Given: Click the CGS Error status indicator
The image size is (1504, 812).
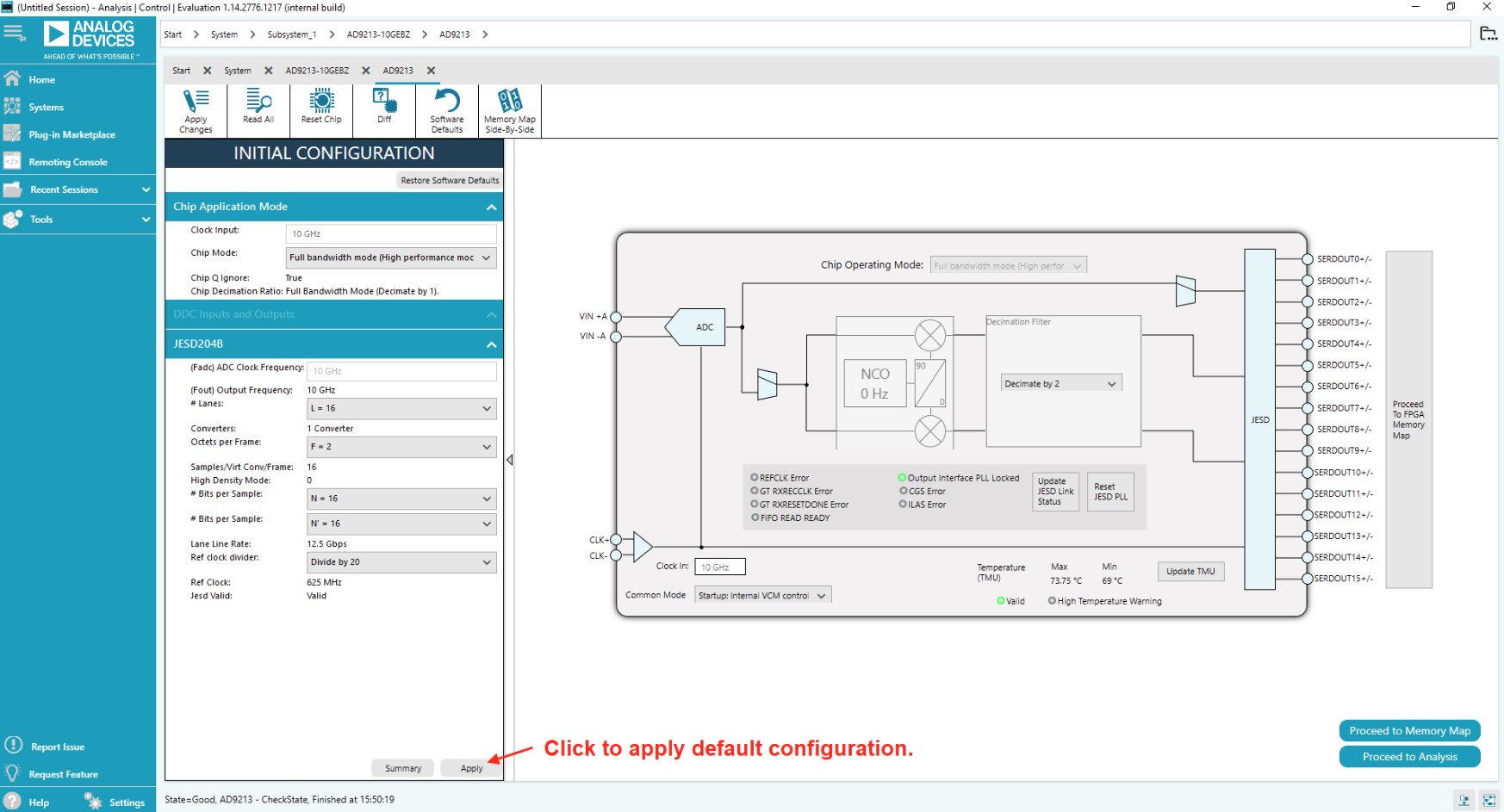Looking at the screenshot, I should pyautogui.click(x=902, y=491).
